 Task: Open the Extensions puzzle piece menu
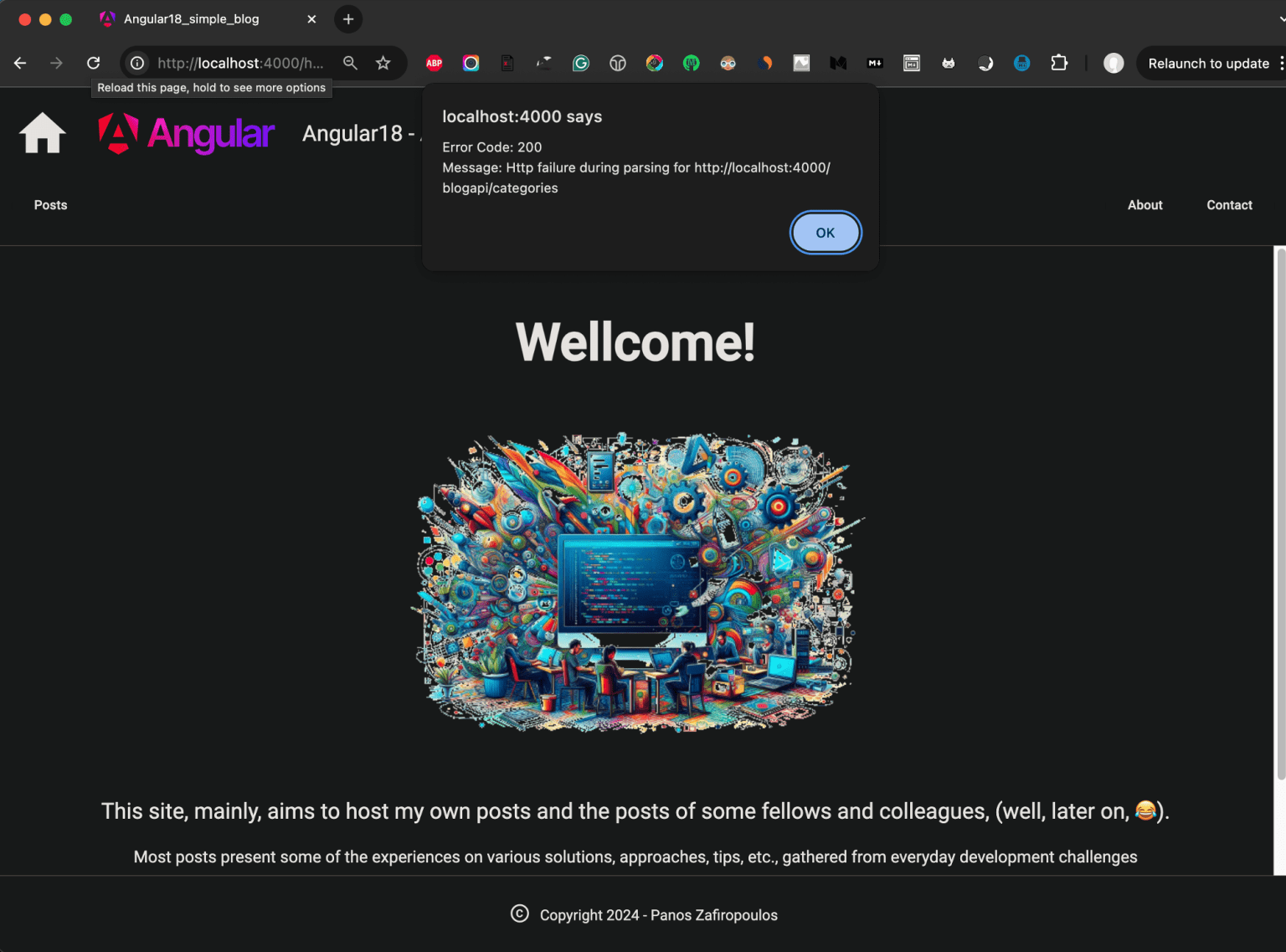tap(1059, 63)
